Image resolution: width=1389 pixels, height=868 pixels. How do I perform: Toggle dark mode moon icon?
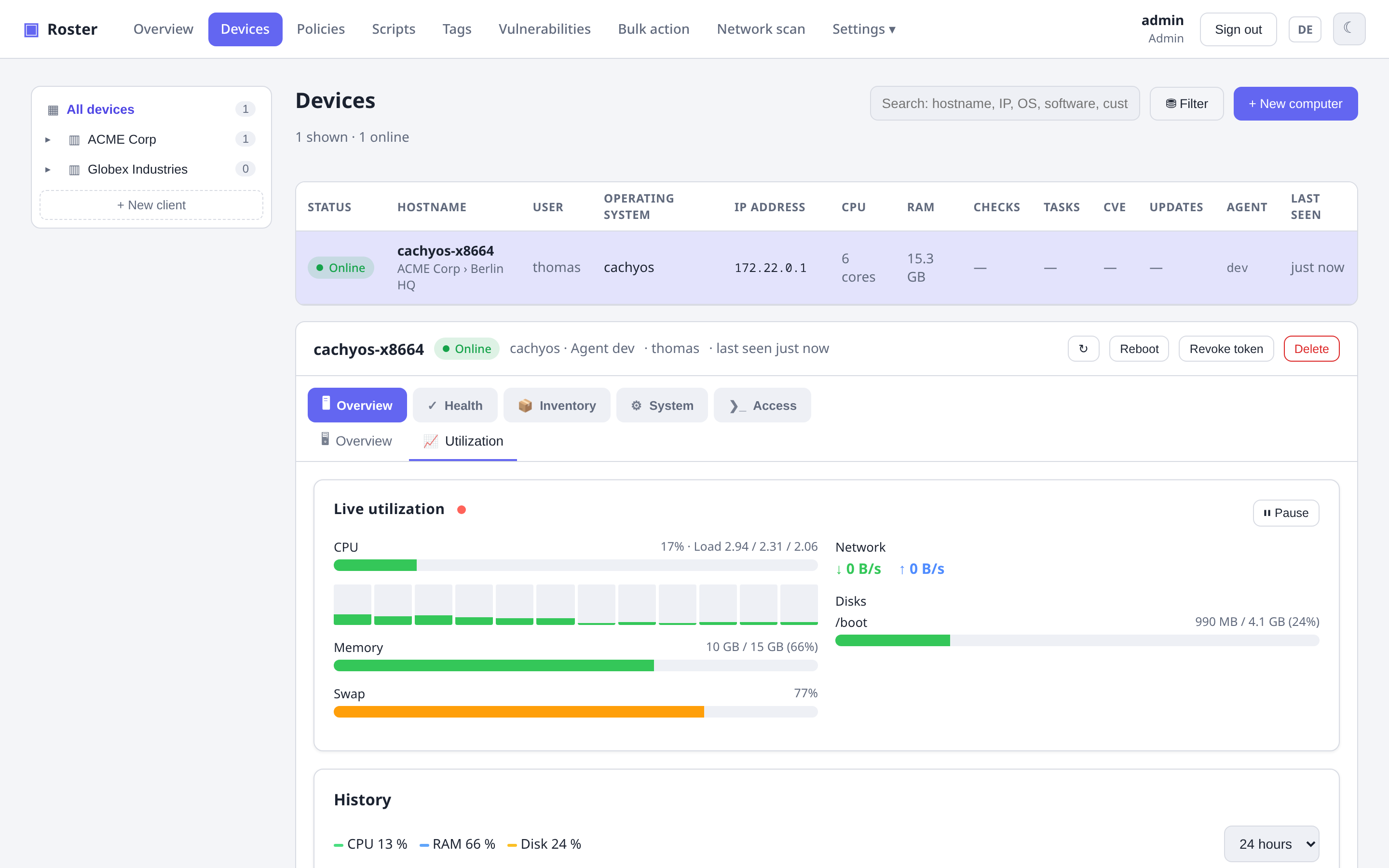pos(1349,29)
